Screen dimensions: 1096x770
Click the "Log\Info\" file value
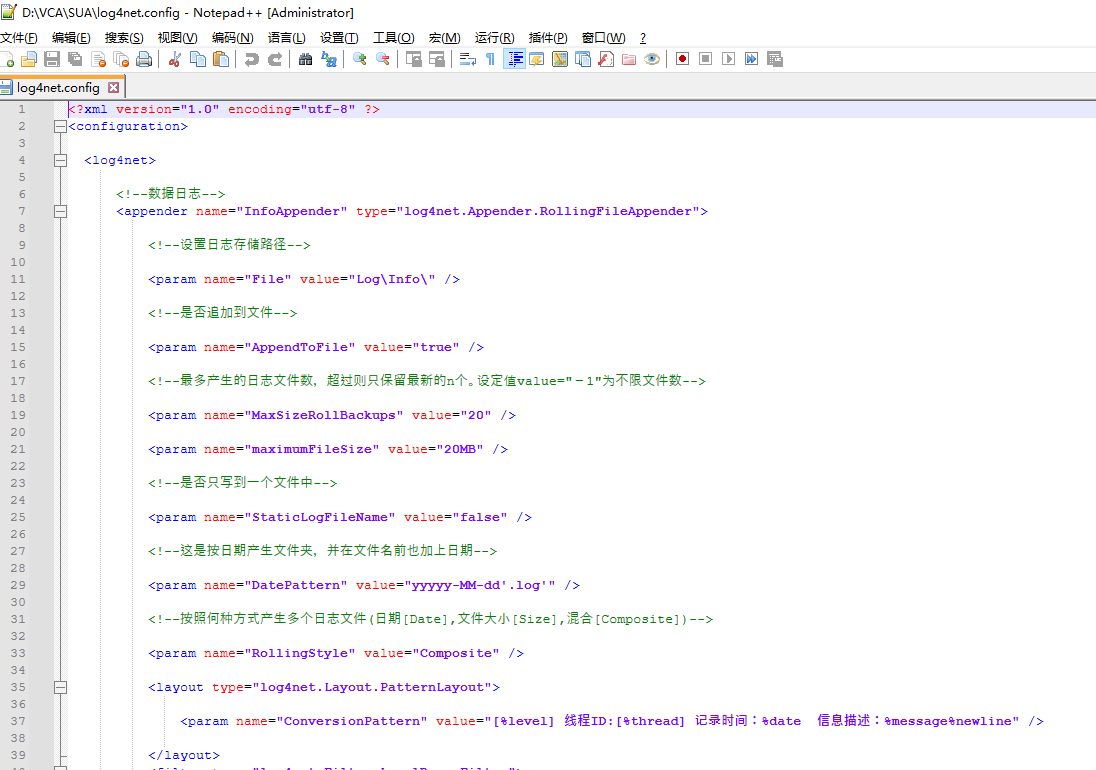pos(392,279)
